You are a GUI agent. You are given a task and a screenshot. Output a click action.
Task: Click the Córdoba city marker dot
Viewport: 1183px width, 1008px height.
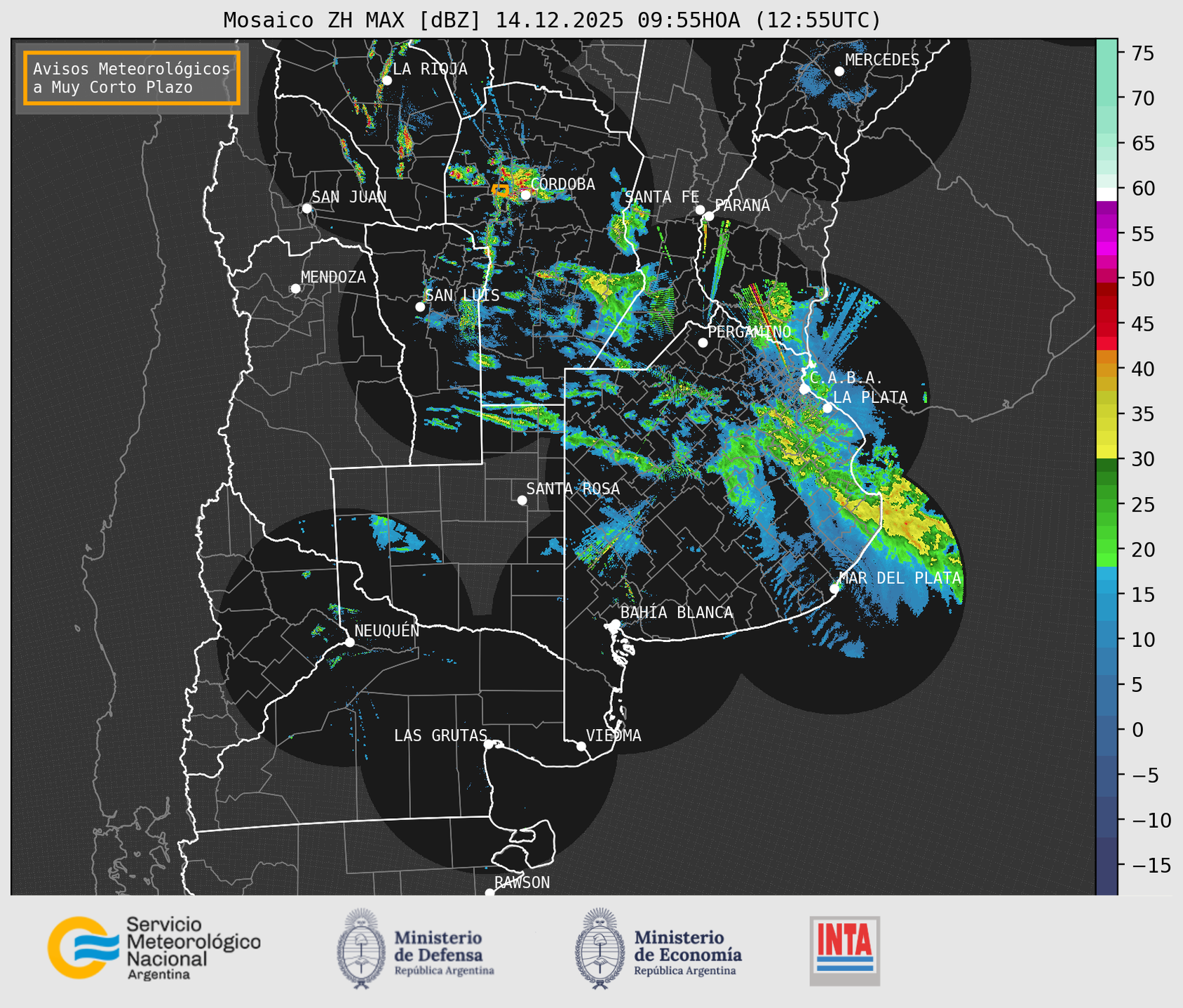tap(525, 195)
